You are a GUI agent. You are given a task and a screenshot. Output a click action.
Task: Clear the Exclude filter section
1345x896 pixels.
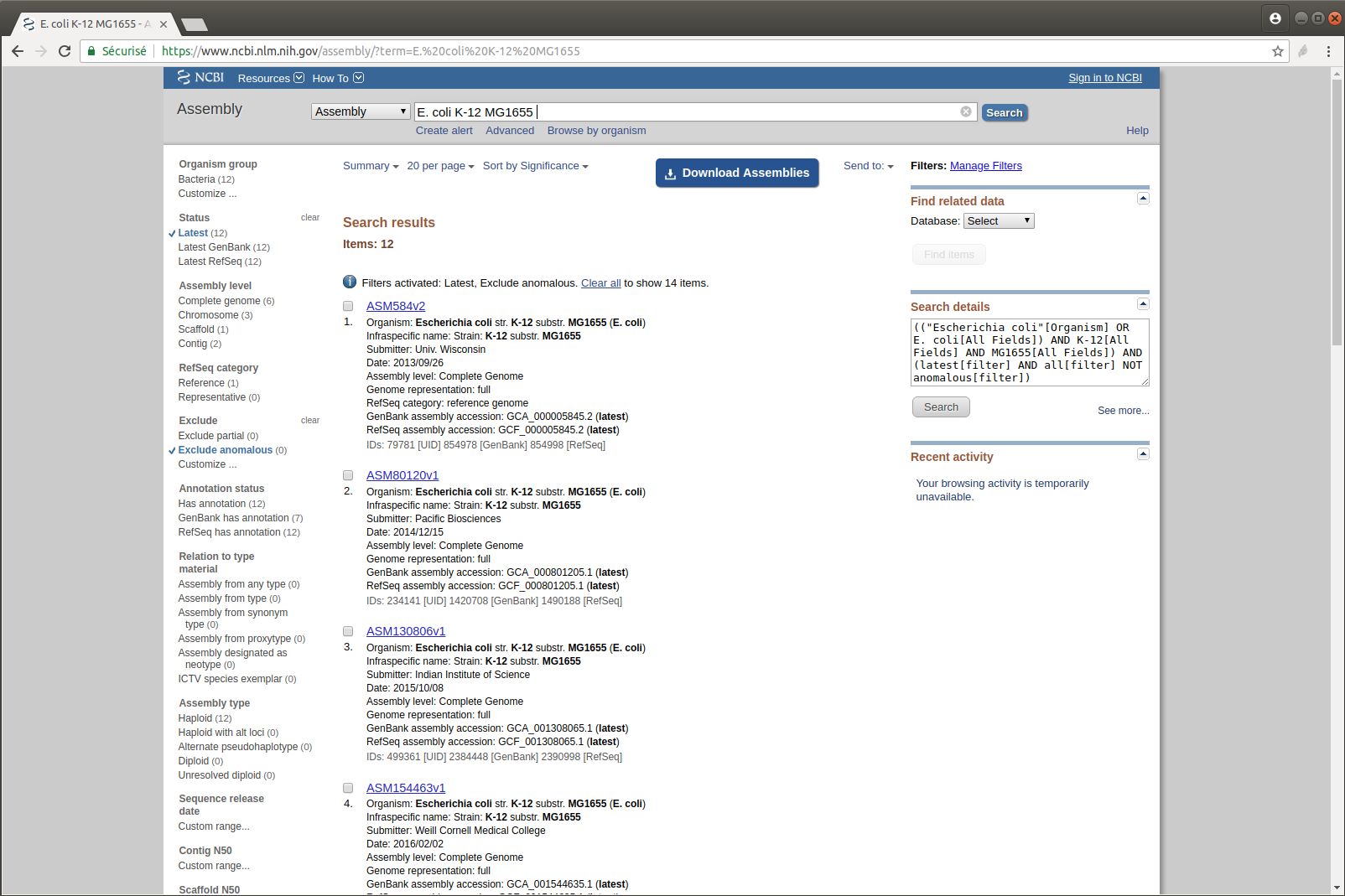click(310, 421)
